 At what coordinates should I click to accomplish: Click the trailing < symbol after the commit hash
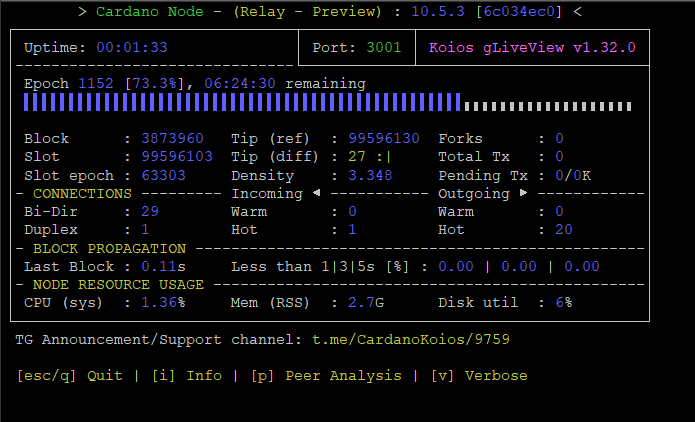click(578, 12)
